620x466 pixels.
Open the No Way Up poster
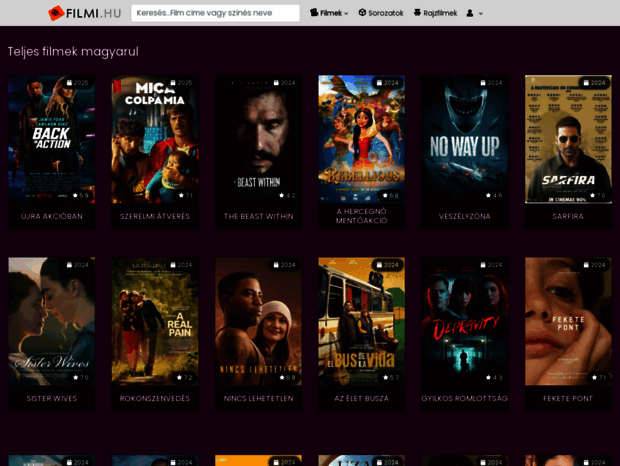point(465,139)
